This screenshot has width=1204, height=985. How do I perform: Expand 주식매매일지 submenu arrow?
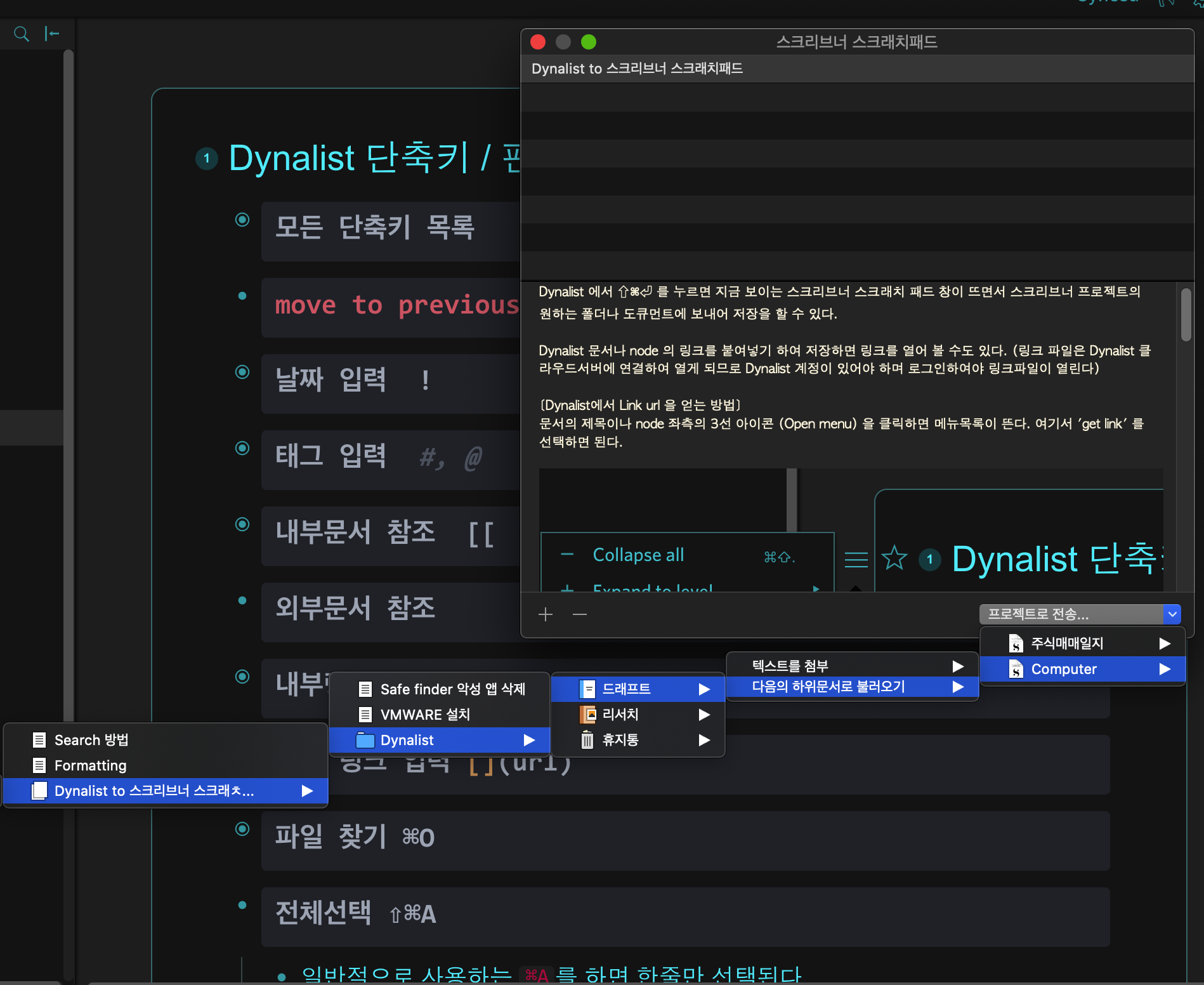pos(1165,644)
